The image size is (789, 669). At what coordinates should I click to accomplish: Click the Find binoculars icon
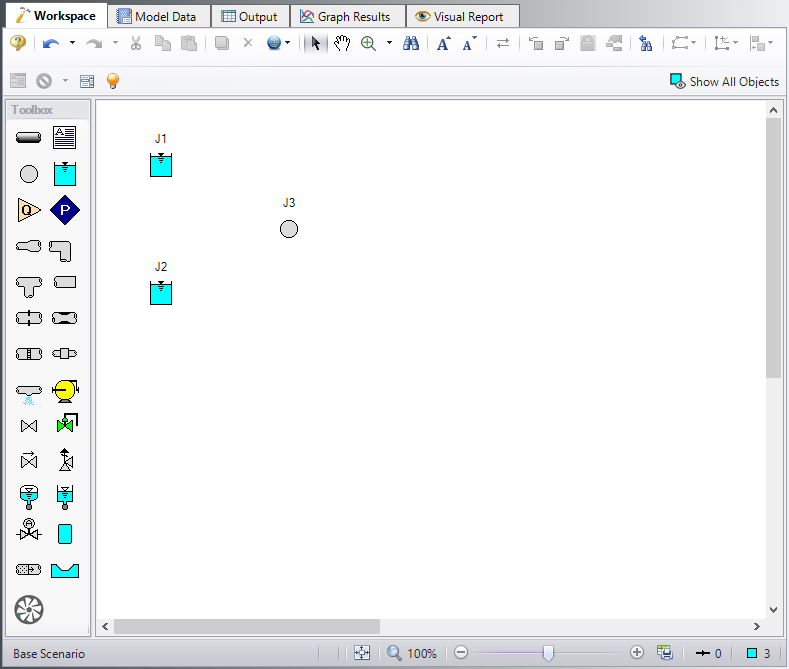[x=411, y=44]
